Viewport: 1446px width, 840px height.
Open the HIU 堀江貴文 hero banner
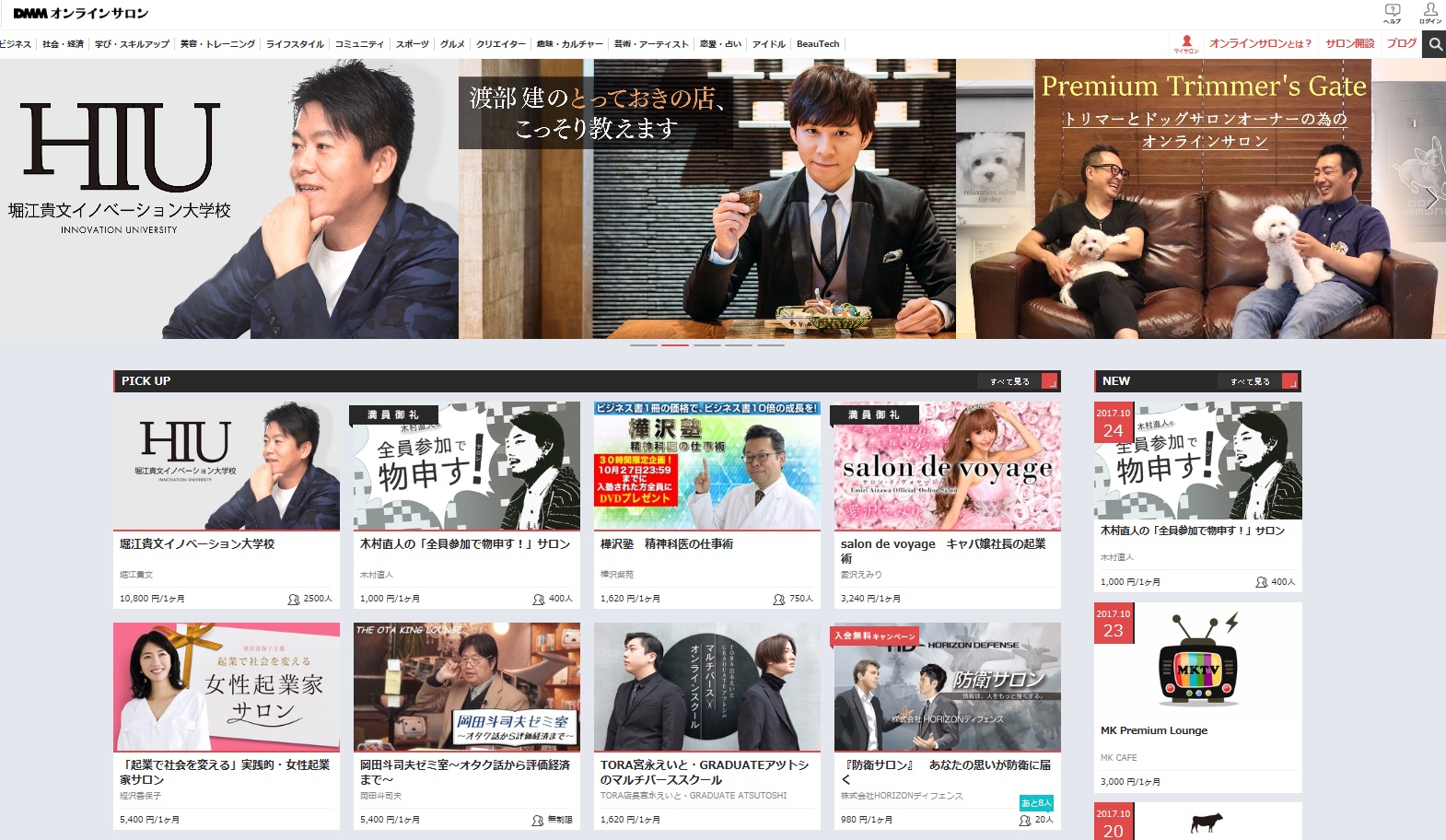coord(229,199)
